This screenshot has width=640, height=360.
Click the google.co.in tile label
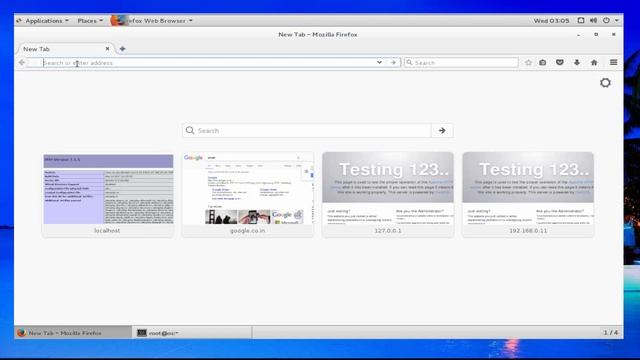pos(248,231)
